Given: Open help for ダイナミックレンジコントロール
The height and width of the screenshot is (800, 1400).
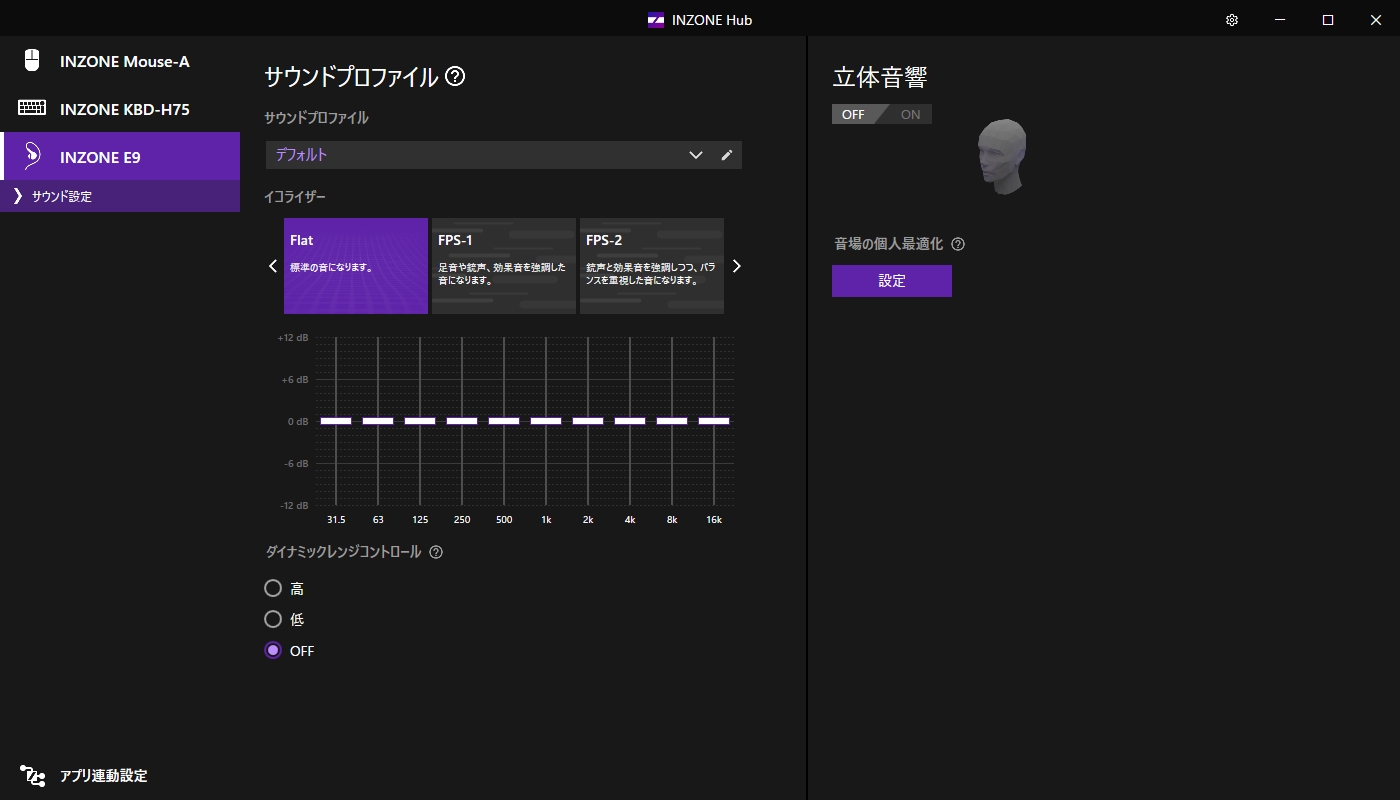Looking at the screenshot, I should (436, 552).
